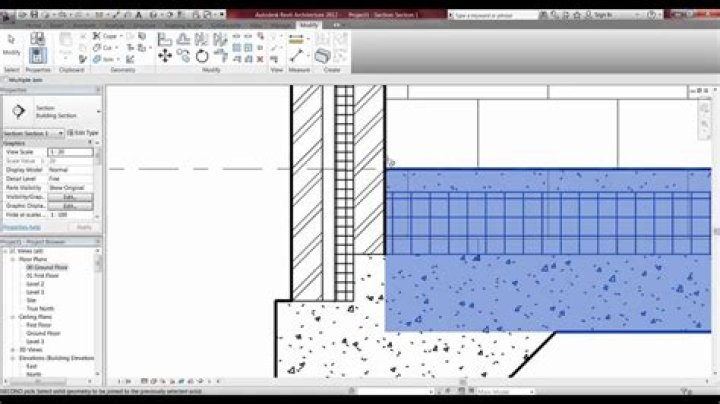Select the Align tool
Screen dimensions: 720x404
pos(164,39)
